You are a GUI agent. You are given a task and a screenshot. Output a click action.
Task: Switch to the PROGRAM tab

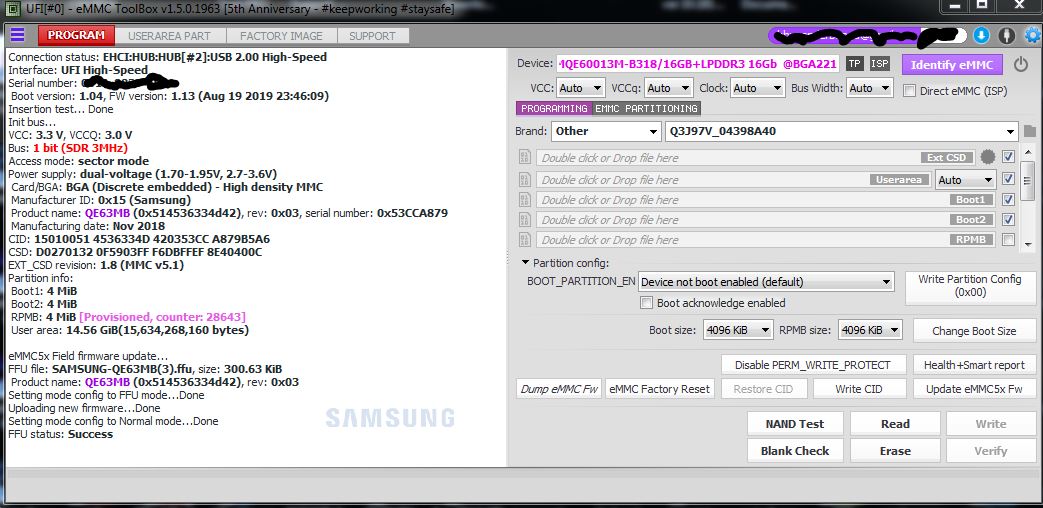[76, 35]
